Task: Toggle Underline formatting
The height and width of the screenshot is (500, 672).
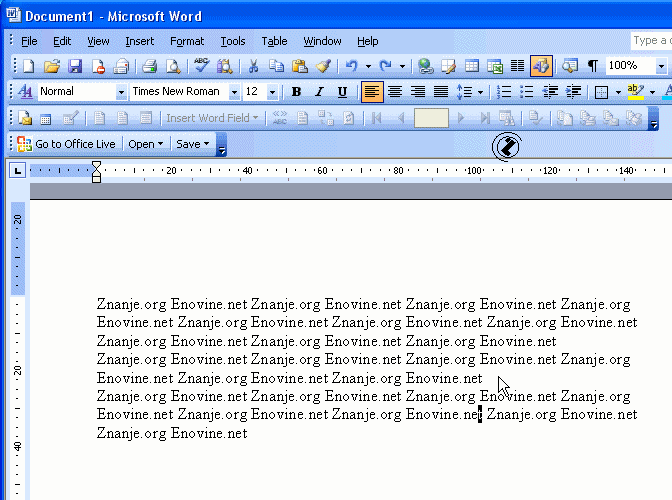Action: click(x=342, y=92)
